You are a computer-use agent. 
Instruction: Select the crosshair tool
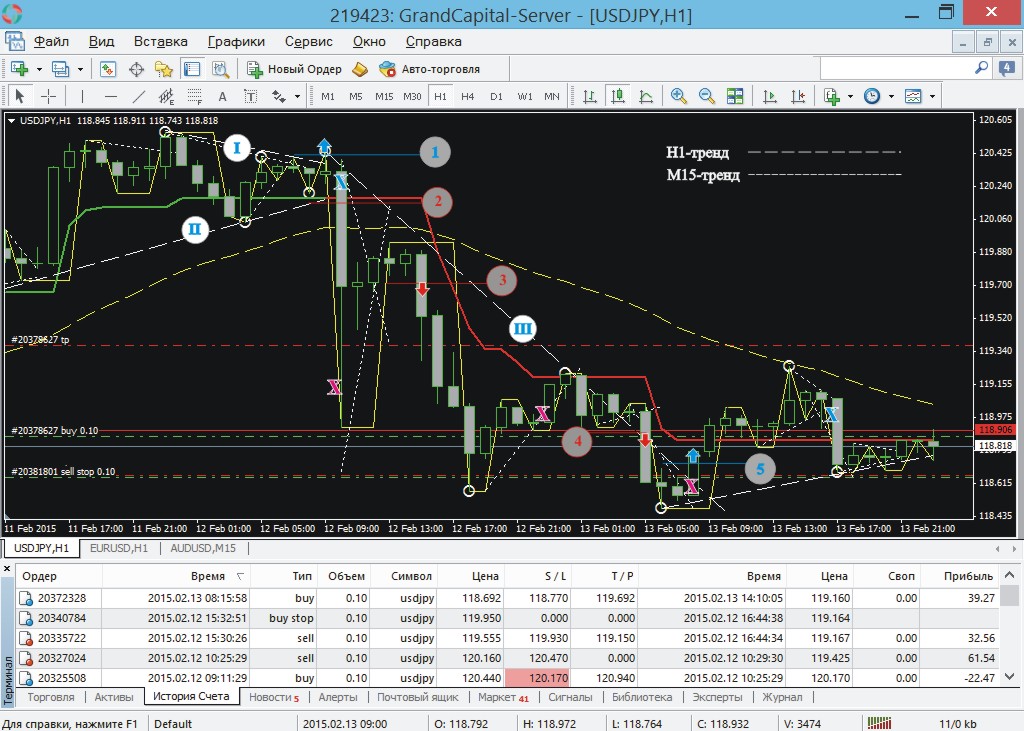48,97
